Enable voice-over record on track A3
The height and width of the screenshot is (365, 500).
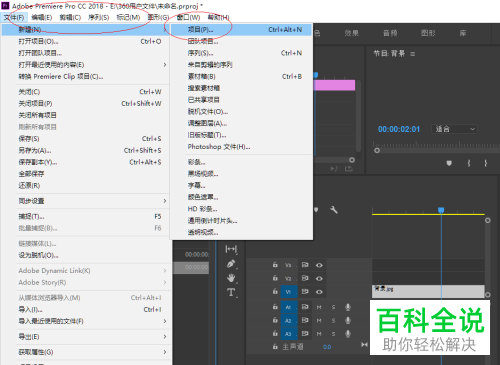[348, 334]
